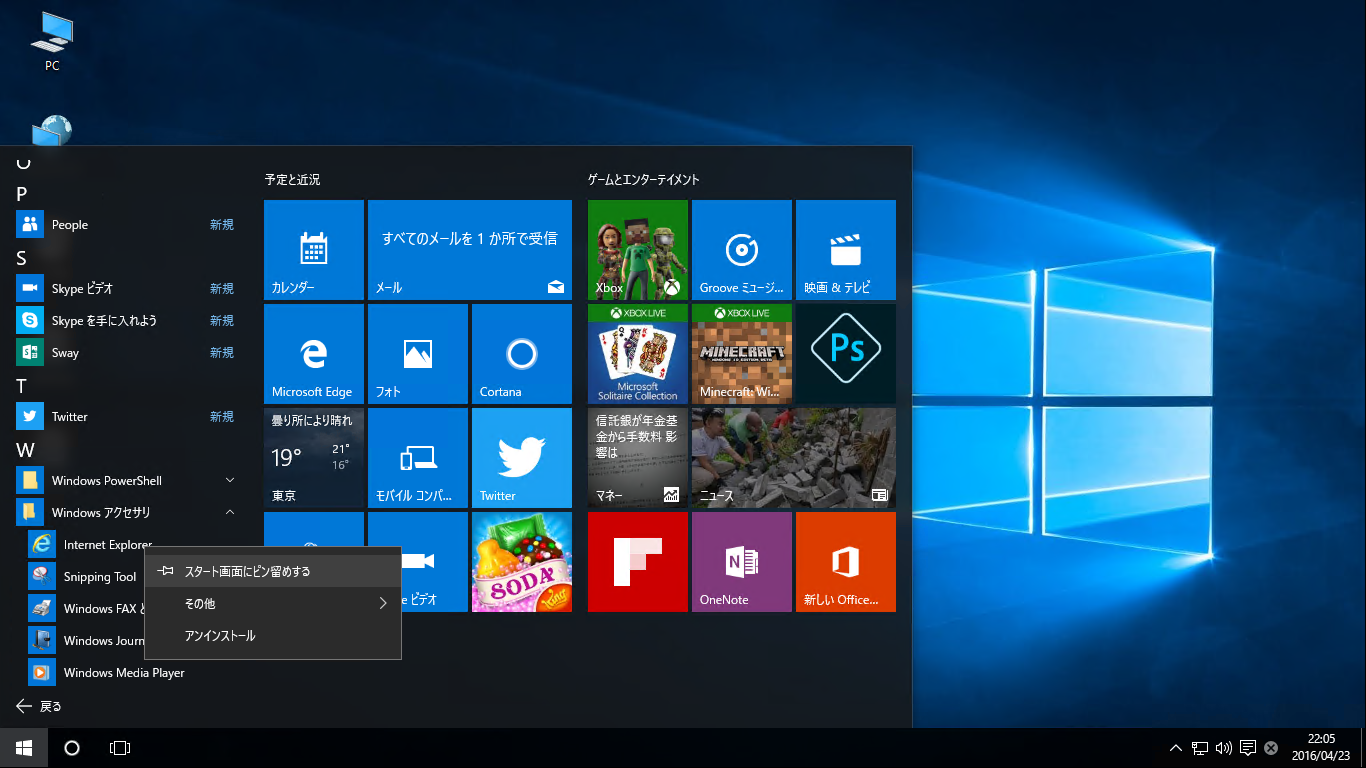Open the フォト tile
Image resolution: width=1366 pixels, height=768 pixels.
click(x=418, y=354)
